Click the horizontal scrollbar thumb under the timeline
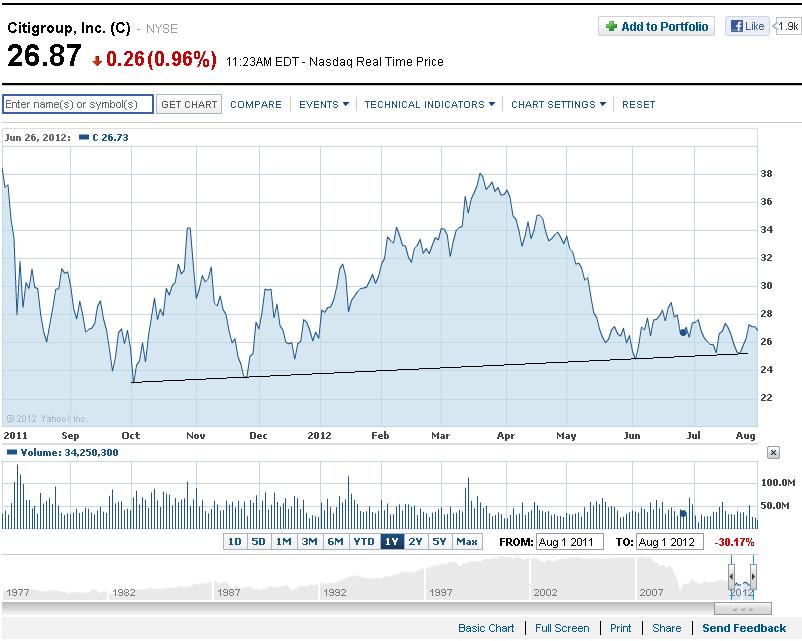Viewport: 802px width, 641px height. [x=743, y=609]
